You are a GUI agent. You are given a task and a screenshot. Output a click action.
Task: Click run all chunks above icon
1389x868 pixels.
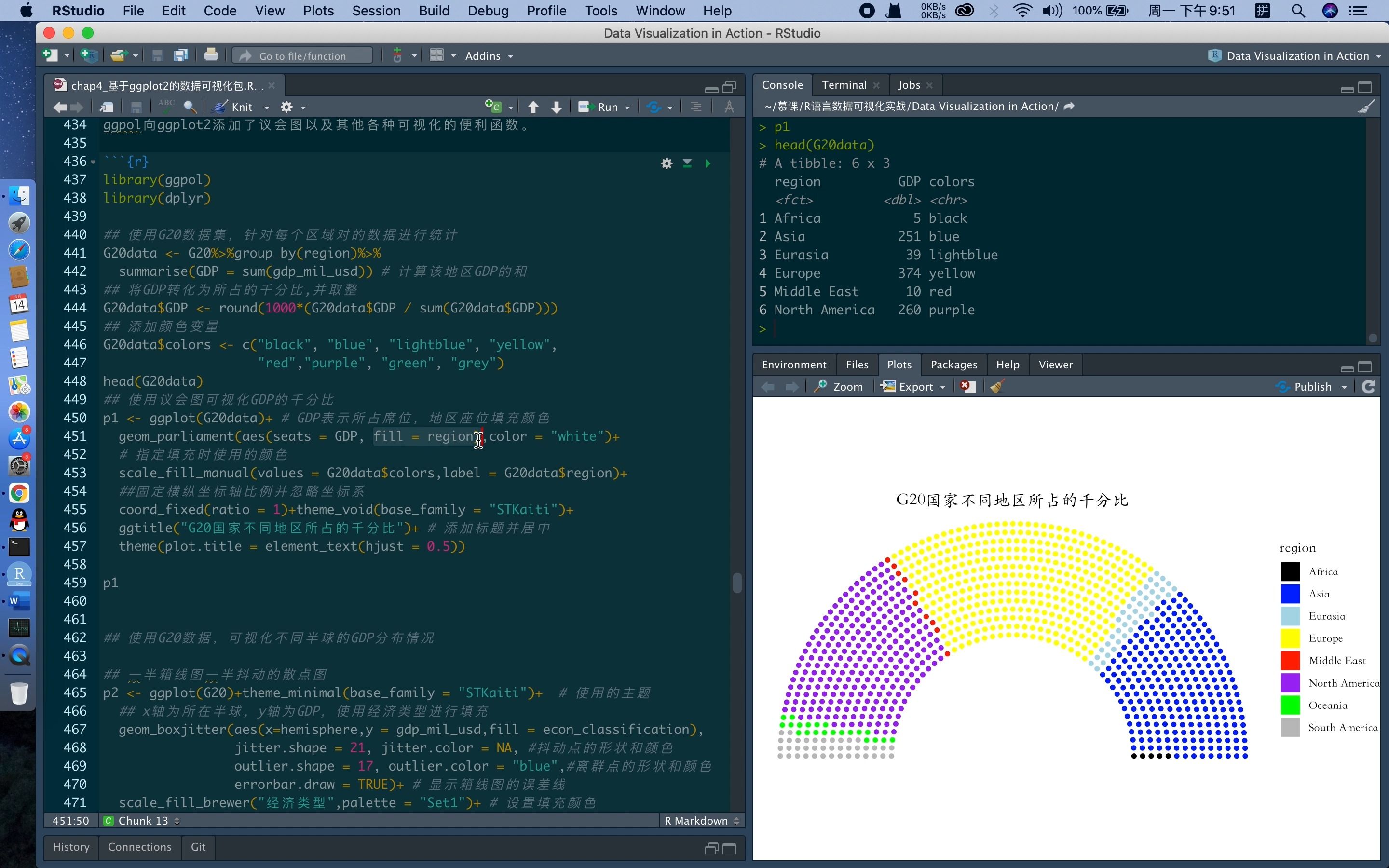pos(687,163)
